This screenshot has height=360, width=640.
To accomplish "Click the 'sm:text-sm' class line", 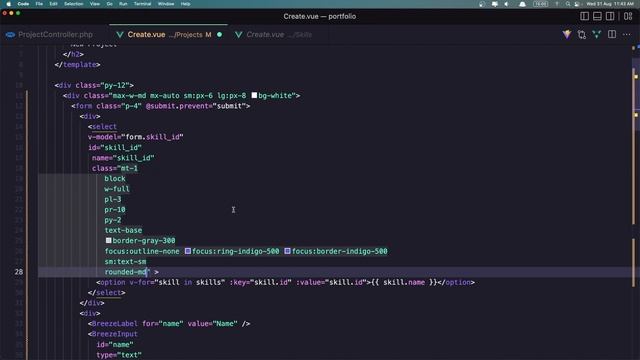I will [125, 262].
